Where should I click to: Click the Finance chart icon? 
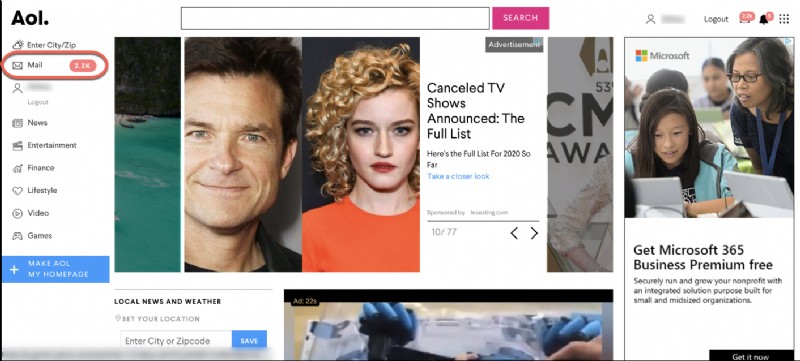point(18,168)
